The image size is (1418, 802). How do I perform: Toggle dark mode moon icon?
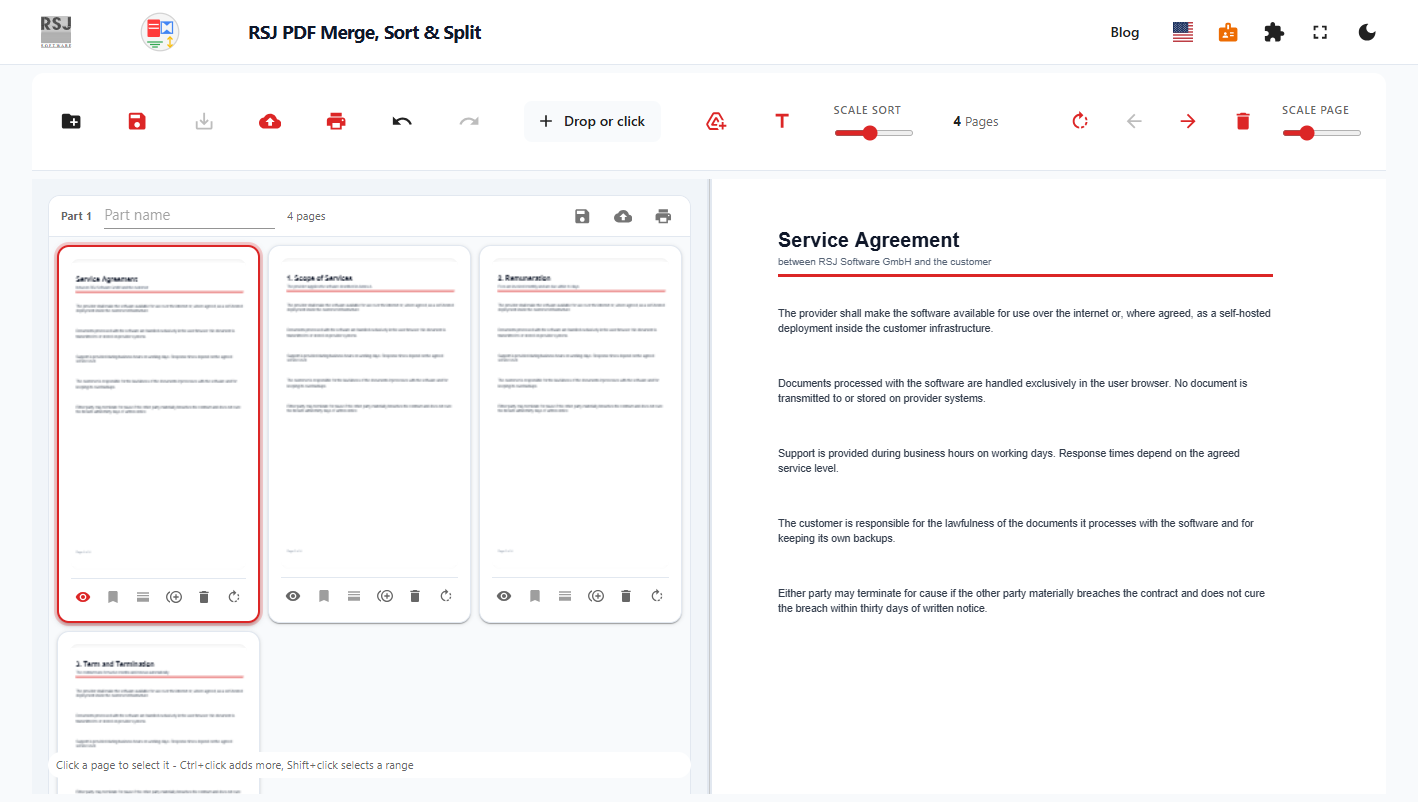(x=1367, y=32)
